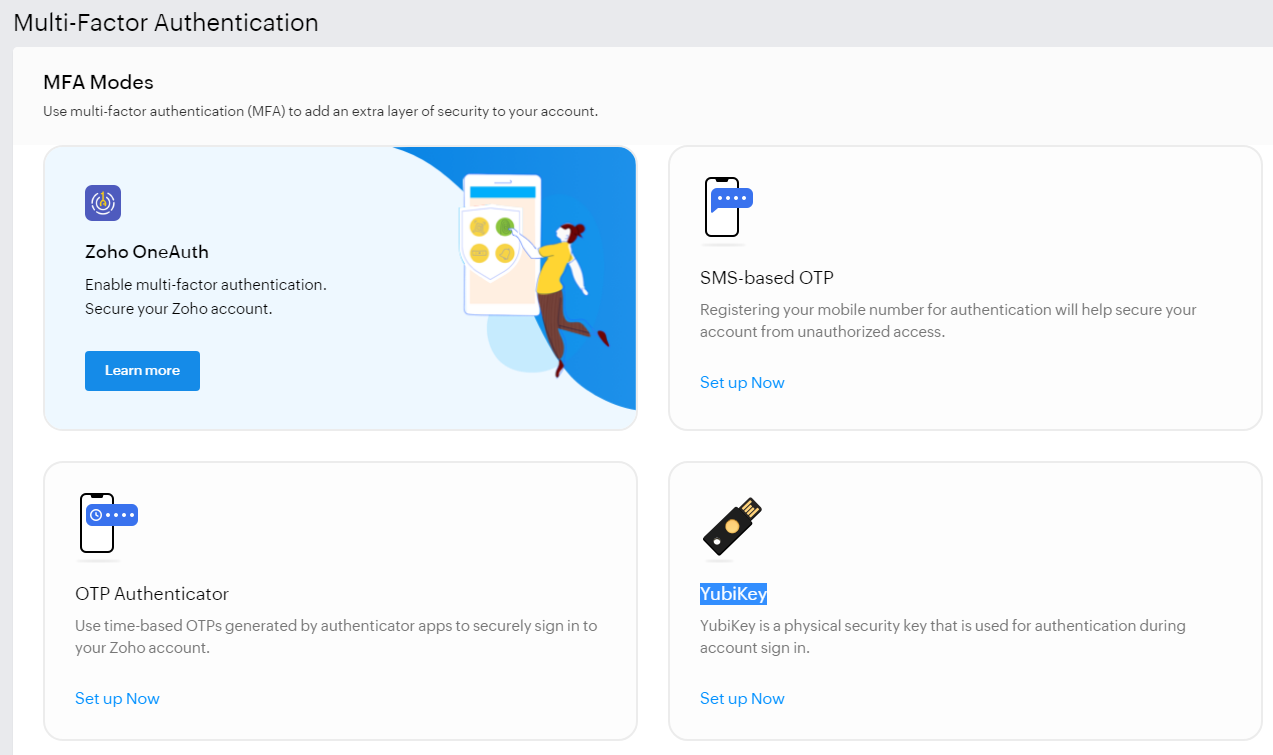1273x755 pixels.
Task: Click the 'Use time-based OTPs' description text
Action: pyautogui.click(x=336, y=637)
